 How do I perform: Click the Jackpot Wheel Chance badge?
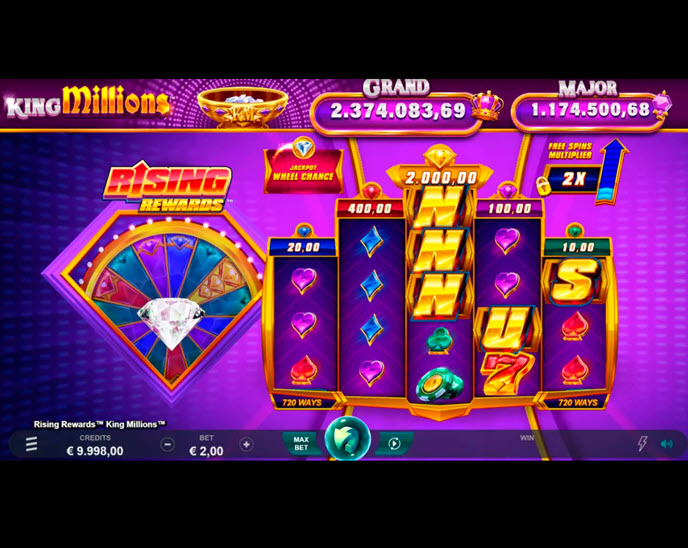point(304,166)
